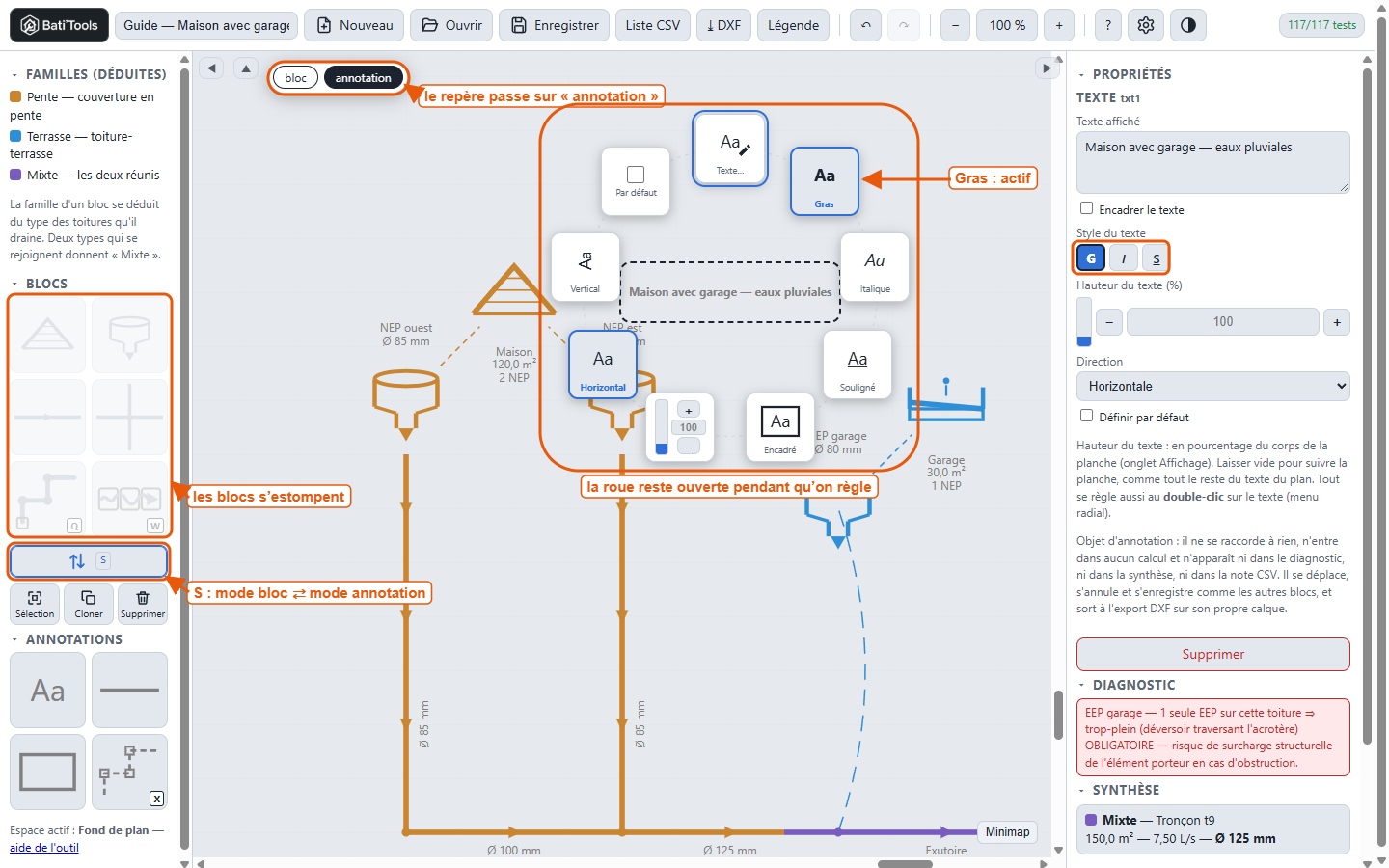
Task: Open Texte… edit option in radial menu
Action: click(x=730, y=149)
